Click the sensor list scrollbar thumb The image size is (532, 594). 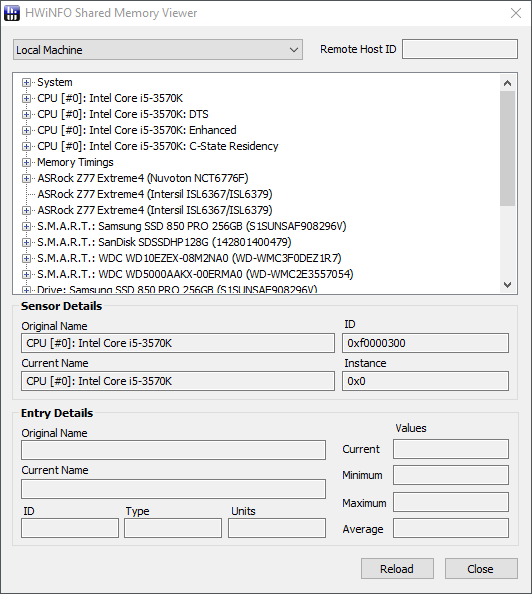tap(508, 148)
